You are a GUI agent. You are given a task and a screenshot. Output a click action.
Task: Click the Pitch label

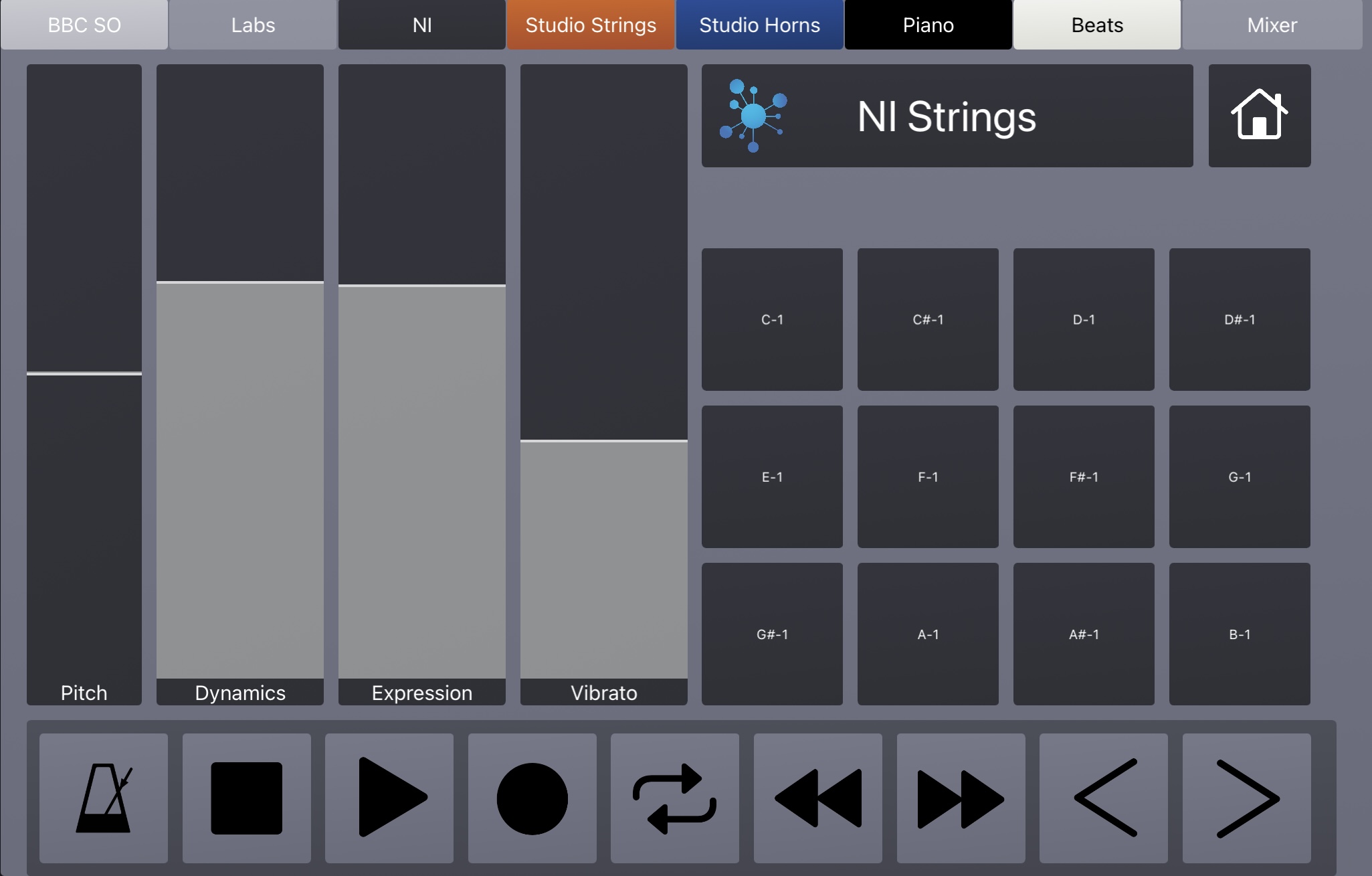tap(84, 693)
